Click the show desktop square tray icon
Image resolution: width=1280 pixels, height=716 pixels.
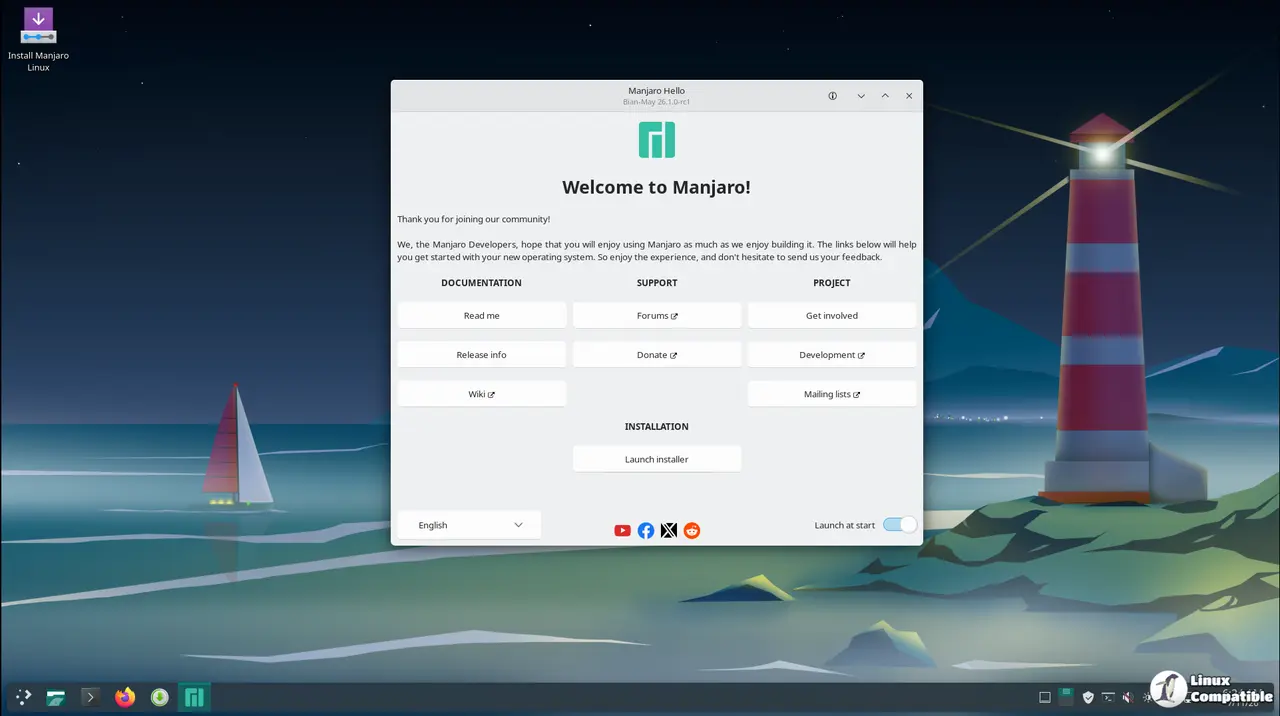[x=1045, y=697]
